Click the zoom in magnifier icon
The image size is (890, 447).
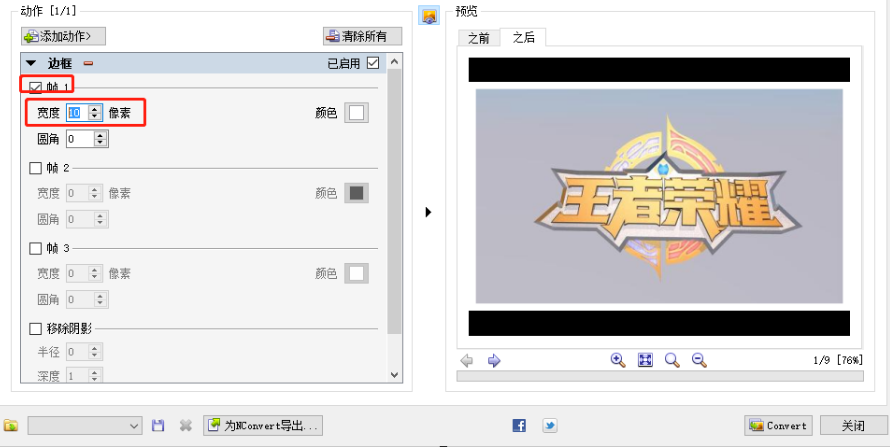tap(618, 360)
